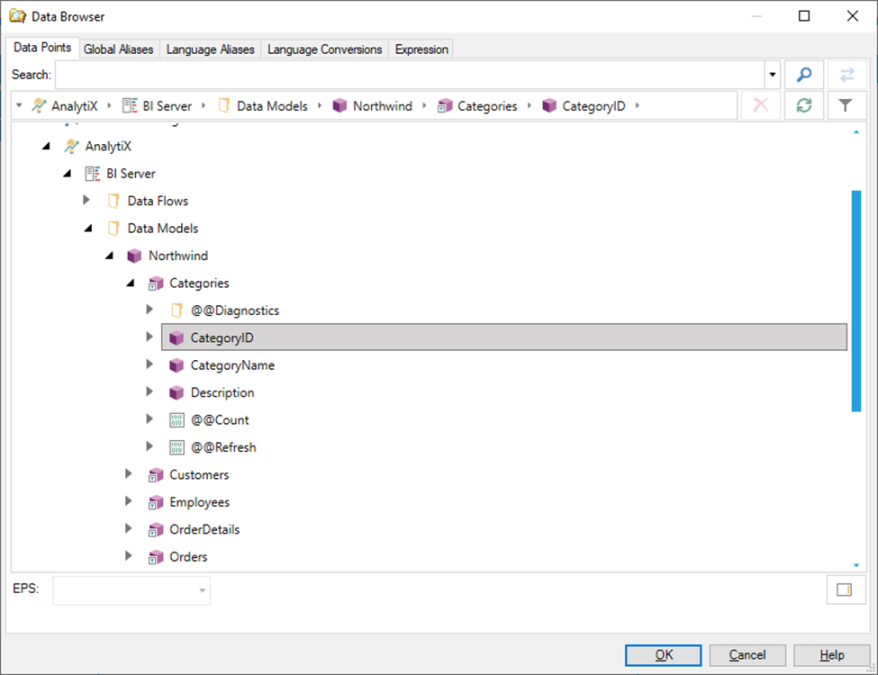Image resolution: width=878 pixels, height=675 pixels.
Task: Open the EPS dropdown list
Action: click(203, 591)
